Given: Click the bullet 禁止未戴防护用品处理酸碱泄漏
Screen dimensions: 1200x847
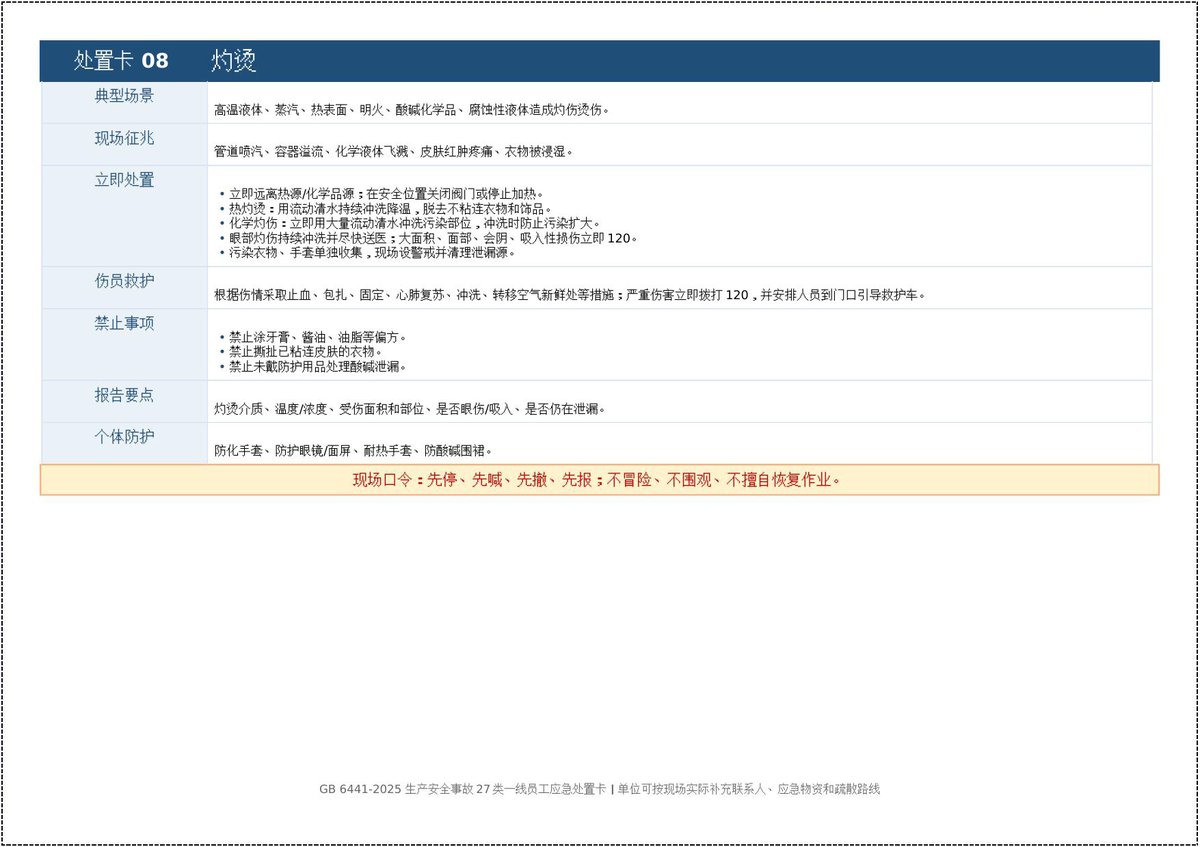Looking at the screenshot, I should 318,366.
